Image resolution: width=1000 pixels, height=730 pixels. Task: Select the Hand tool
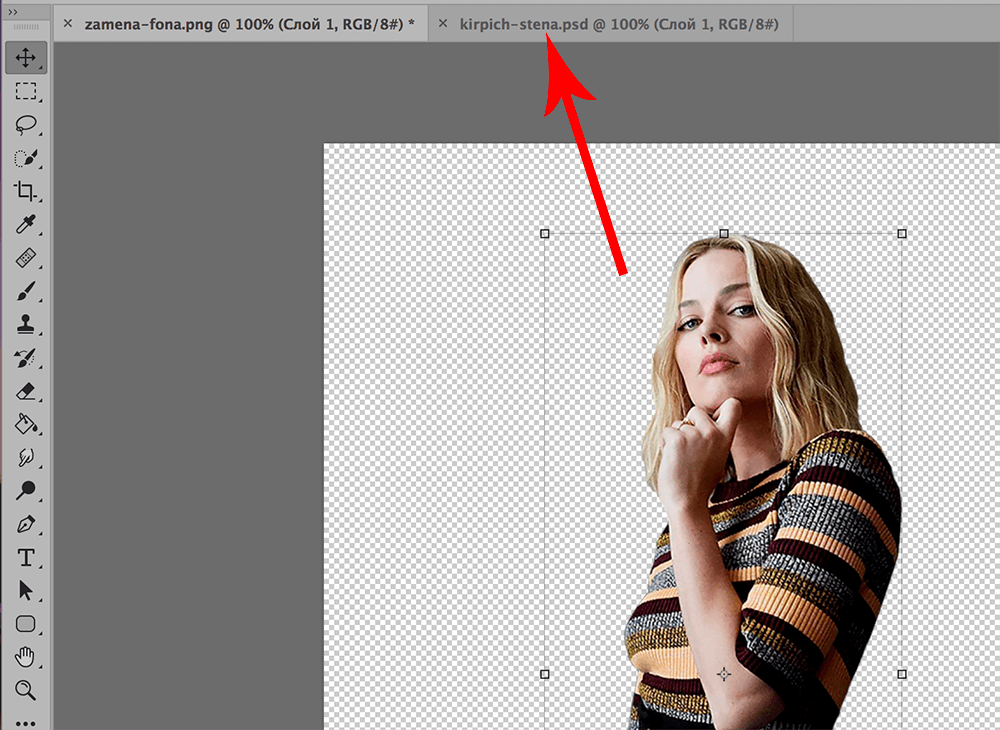[x=26, y=657]
